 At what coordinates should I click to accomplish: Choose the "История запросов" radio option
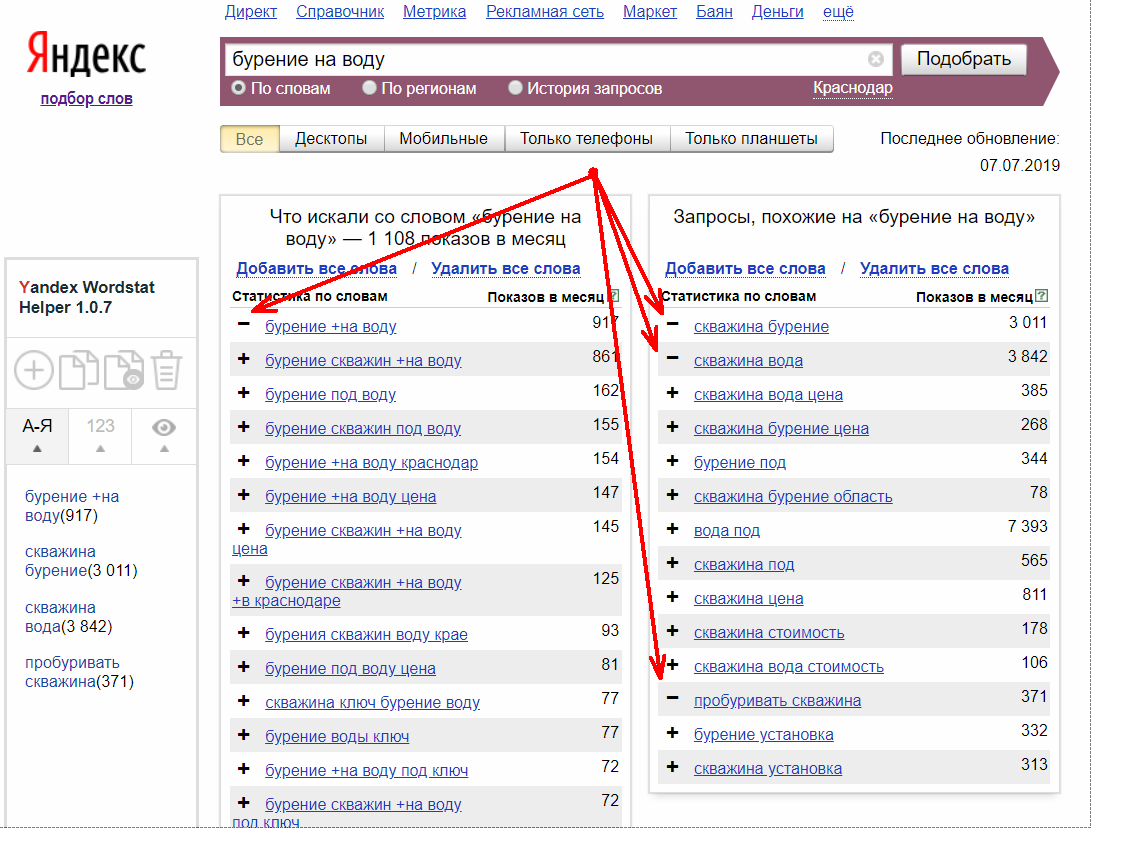tap(515, 88)
